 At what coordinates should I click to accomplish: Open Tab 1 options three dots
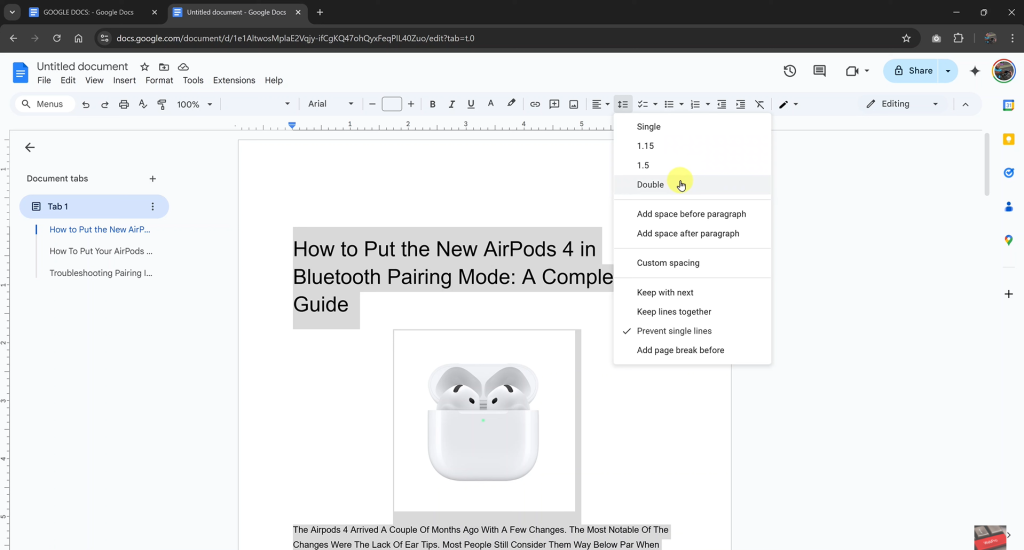point(152,206)
